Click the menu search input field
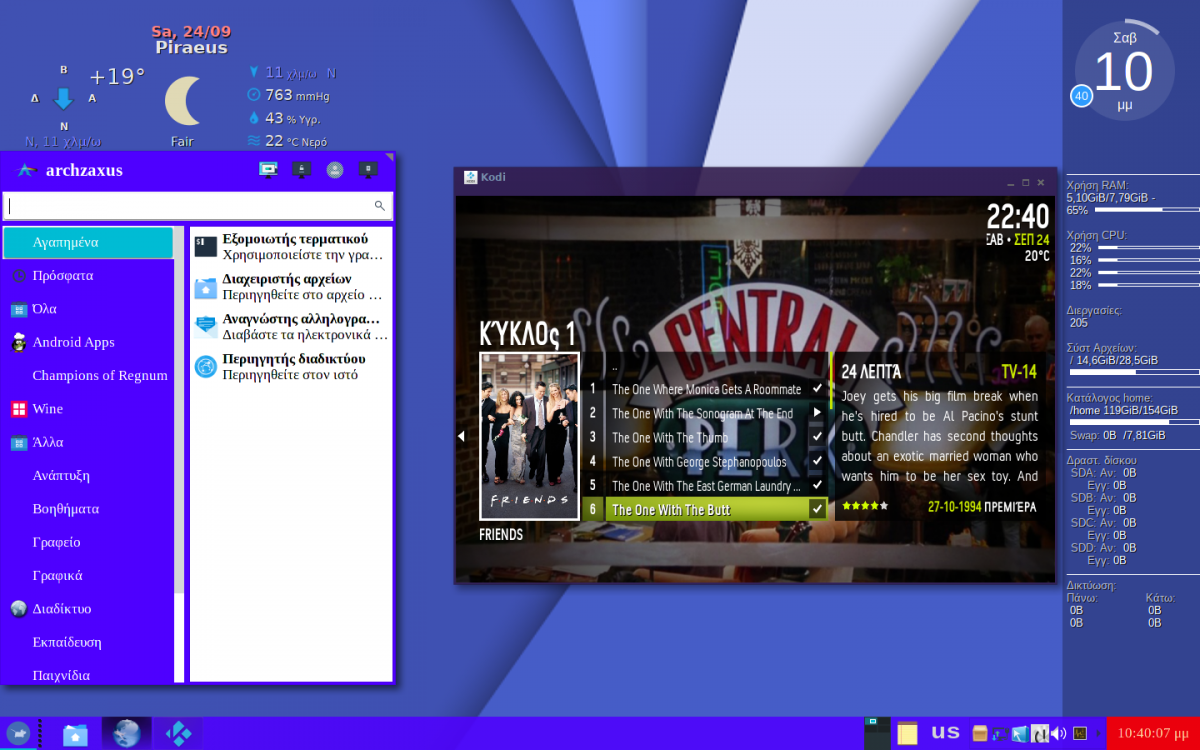This screenshot has width=1200, height=750. tap(190, 206)
